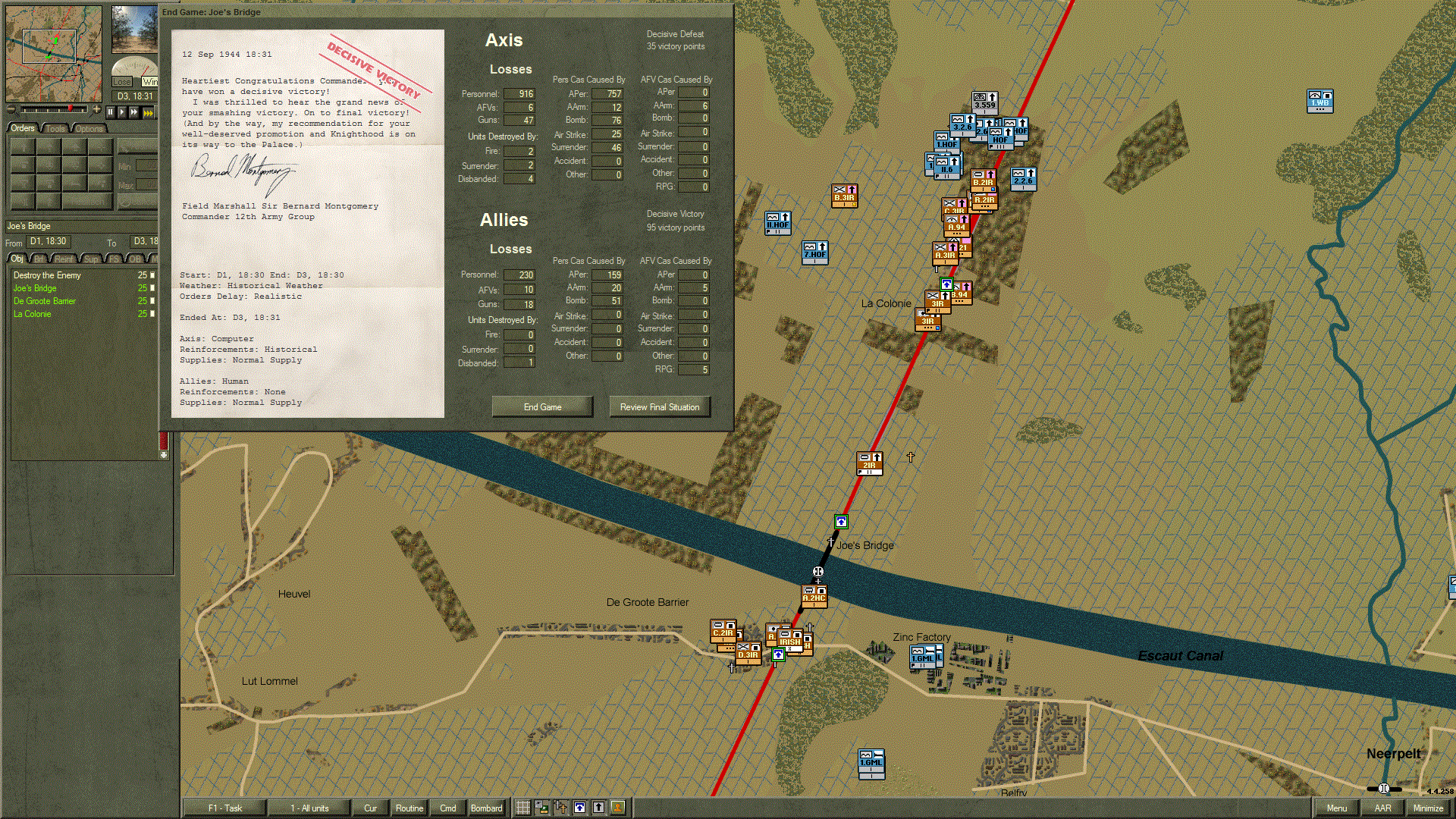Toggle the crossing points cross icon
The image size is (1456, 819).
[x=561, y=808]
